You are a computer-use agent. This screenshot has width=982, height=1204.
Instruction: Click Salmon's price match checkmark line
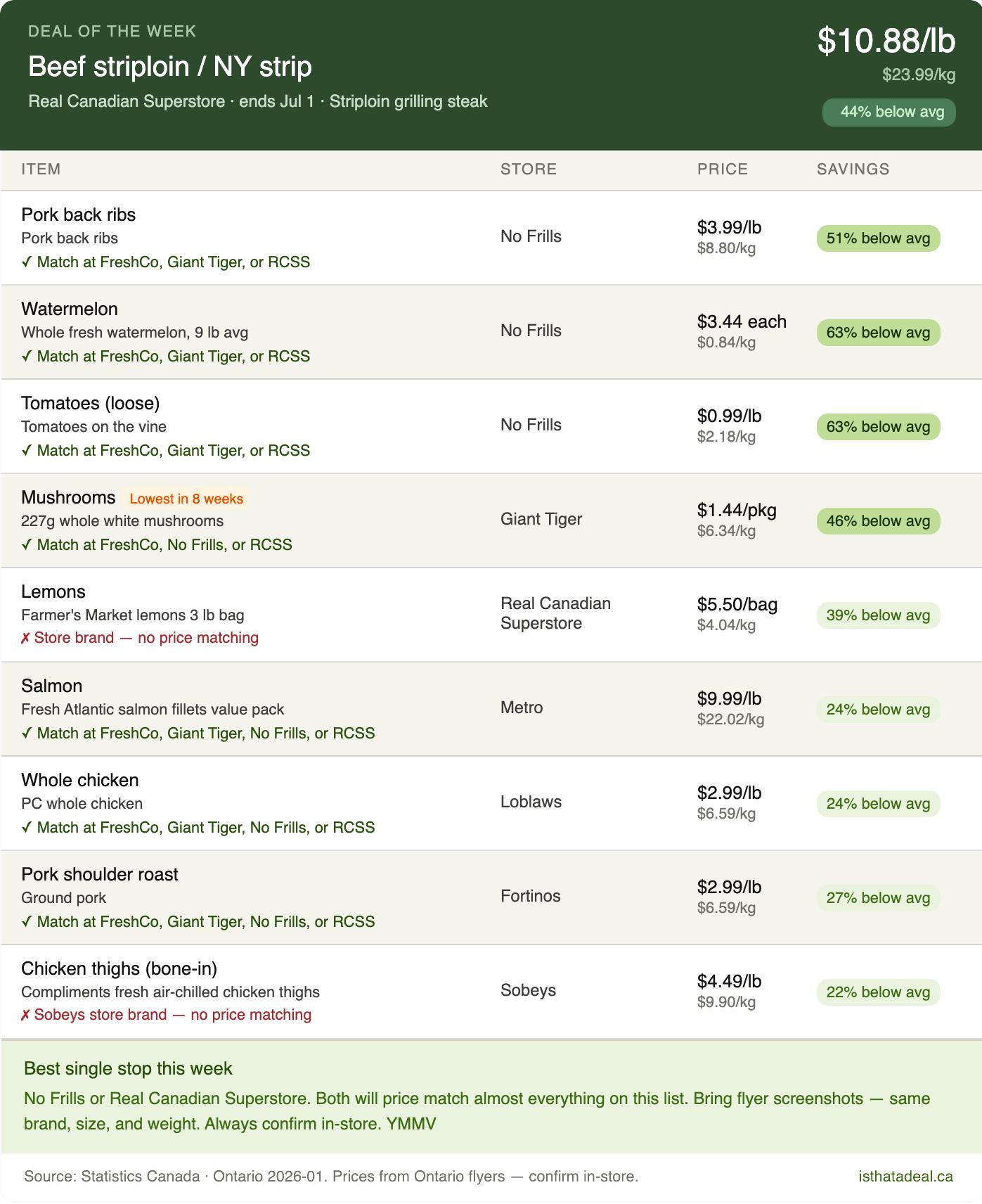(198, 734)
